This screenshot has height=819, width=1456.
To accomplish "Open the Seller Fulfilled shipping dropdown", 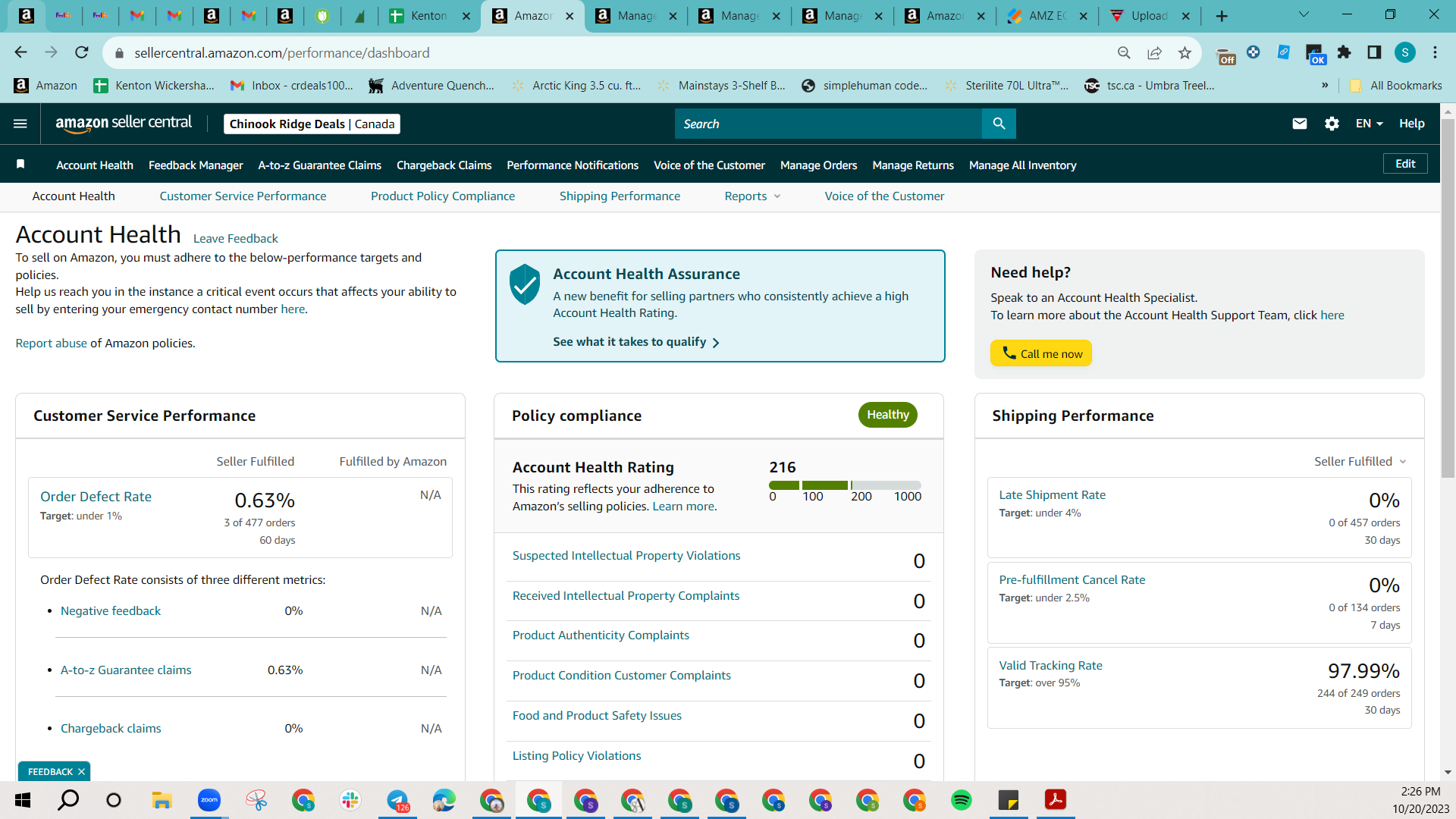I will click(1360, 461).
